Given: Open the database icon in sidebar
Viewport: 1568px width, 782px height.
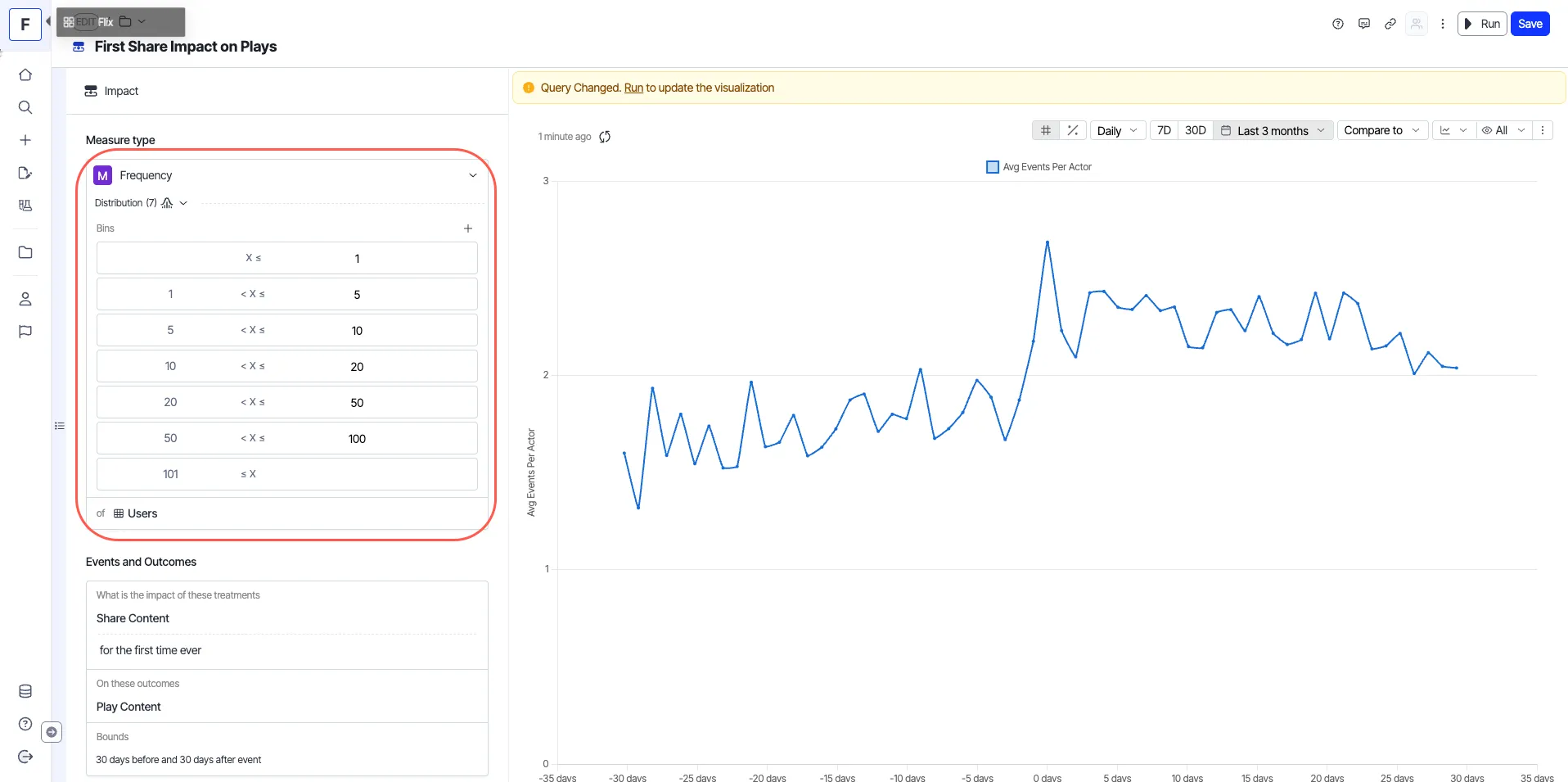Looking at the screenshot, I should (x=25, y=691).
